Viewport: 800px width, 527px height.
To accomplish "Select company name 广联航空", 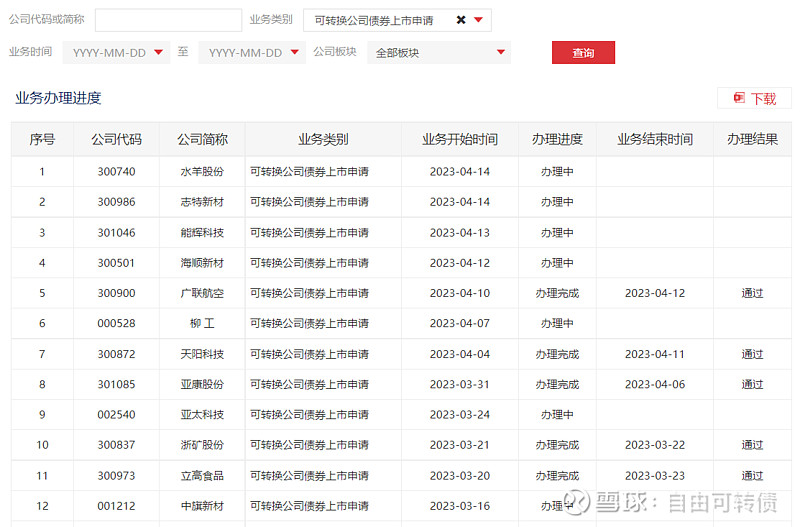I will [202, 293].
